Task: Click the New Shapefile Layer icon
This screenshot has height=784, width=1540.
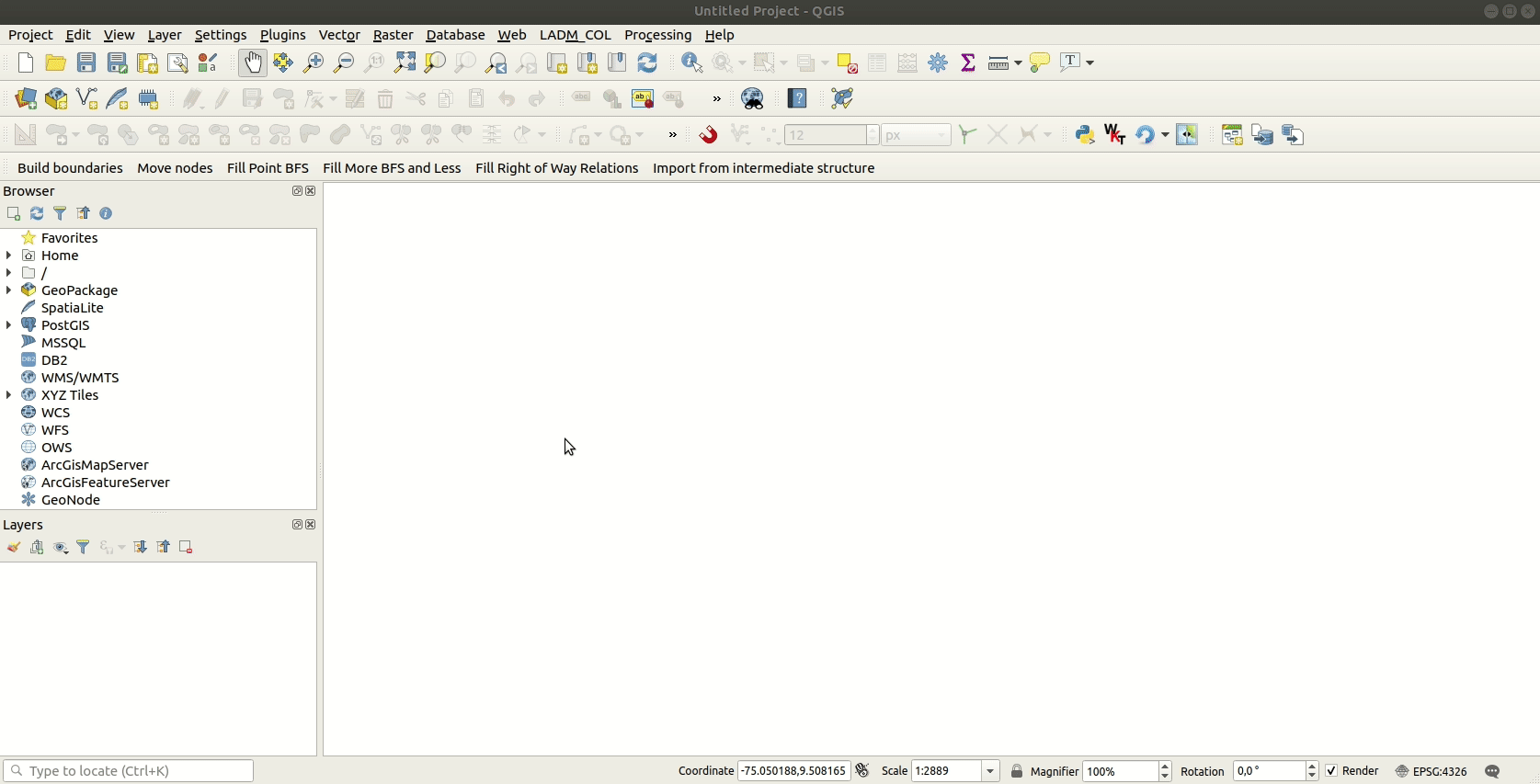Action: 86,98
